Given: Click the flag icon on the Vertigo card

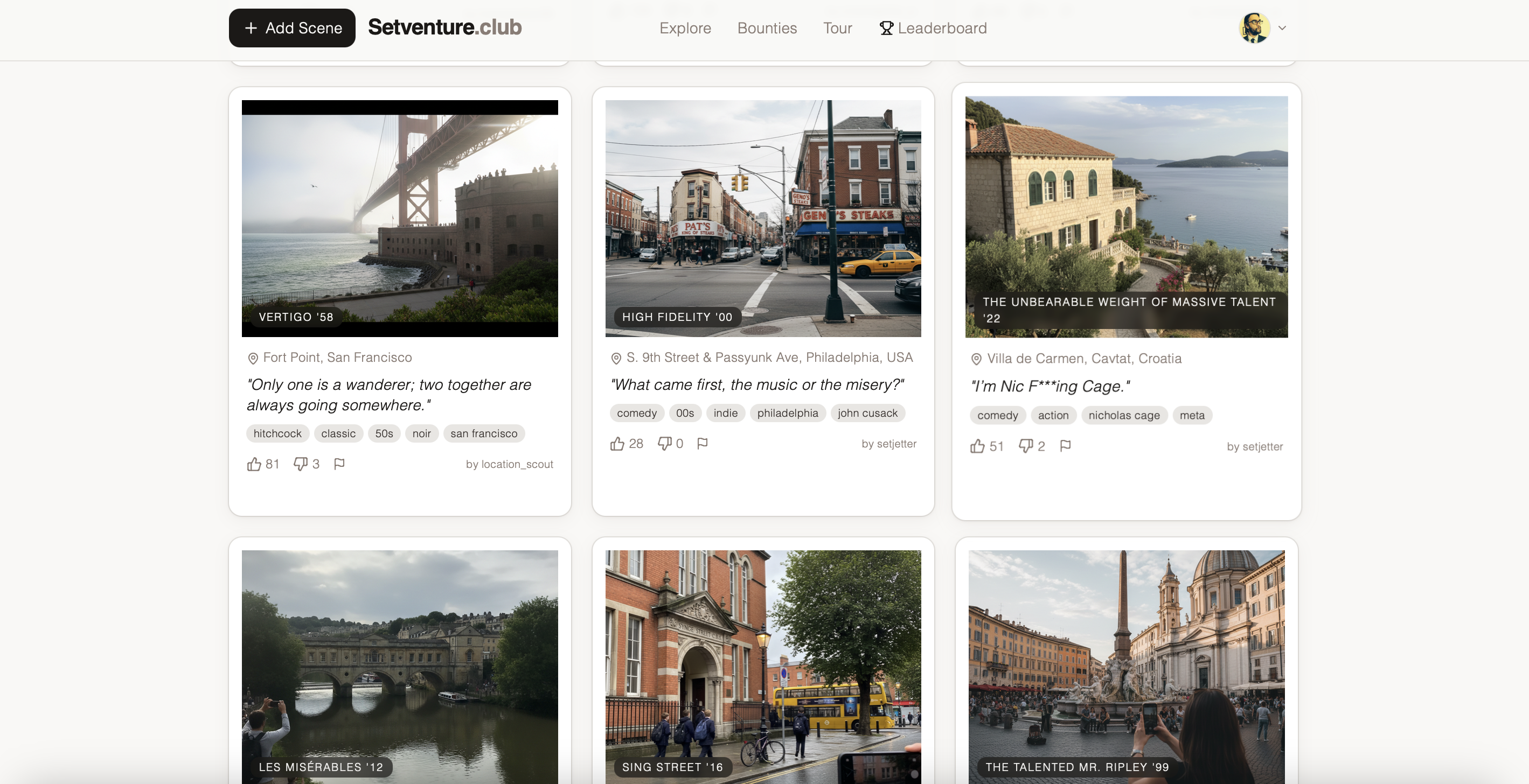Looking at the screenshot, I should tap(339, 464).
